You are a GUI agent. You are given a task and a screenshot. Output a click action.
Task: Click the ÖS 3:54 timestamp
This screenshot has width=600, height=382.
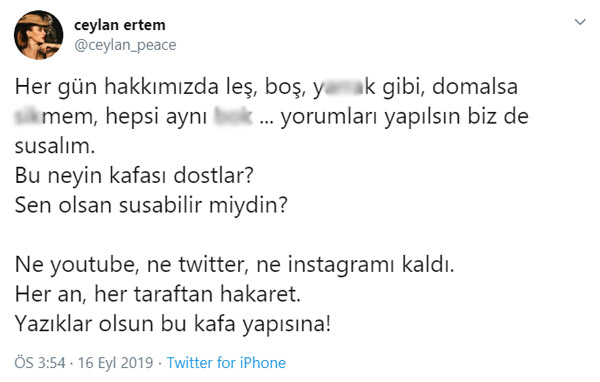(x=40, y=362)
